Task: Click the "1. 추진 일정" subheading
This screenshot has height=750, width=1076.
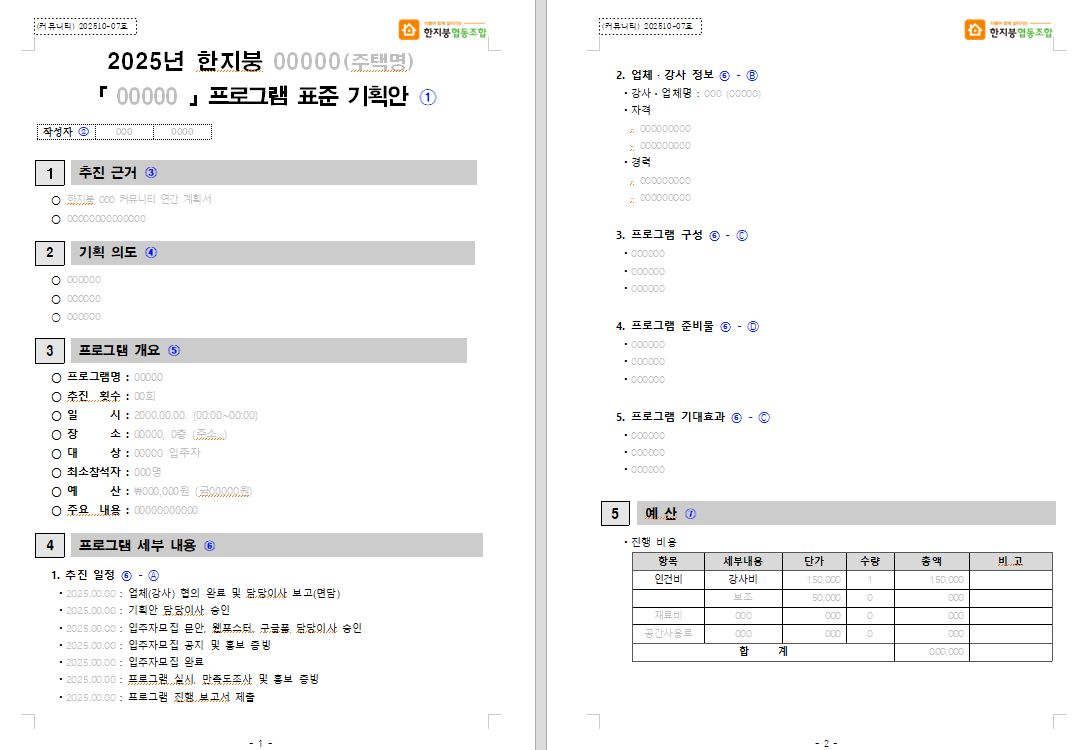Action: click(83, 575)
